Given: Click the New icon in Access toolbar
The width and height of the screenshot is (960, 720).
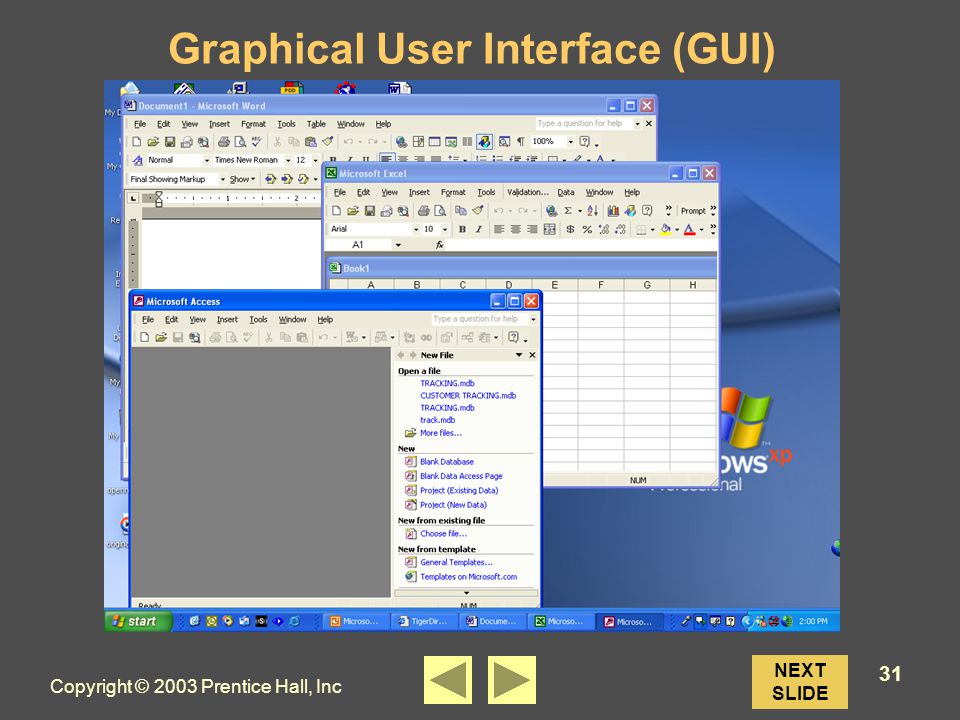Looking at the screenshot, I should 144,337.
